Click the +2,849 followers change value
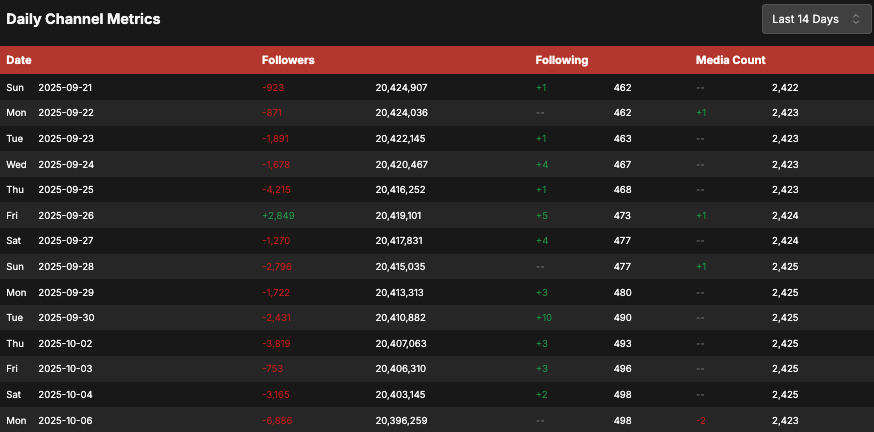The image size is (874, 432). click(x=279, y=216)
